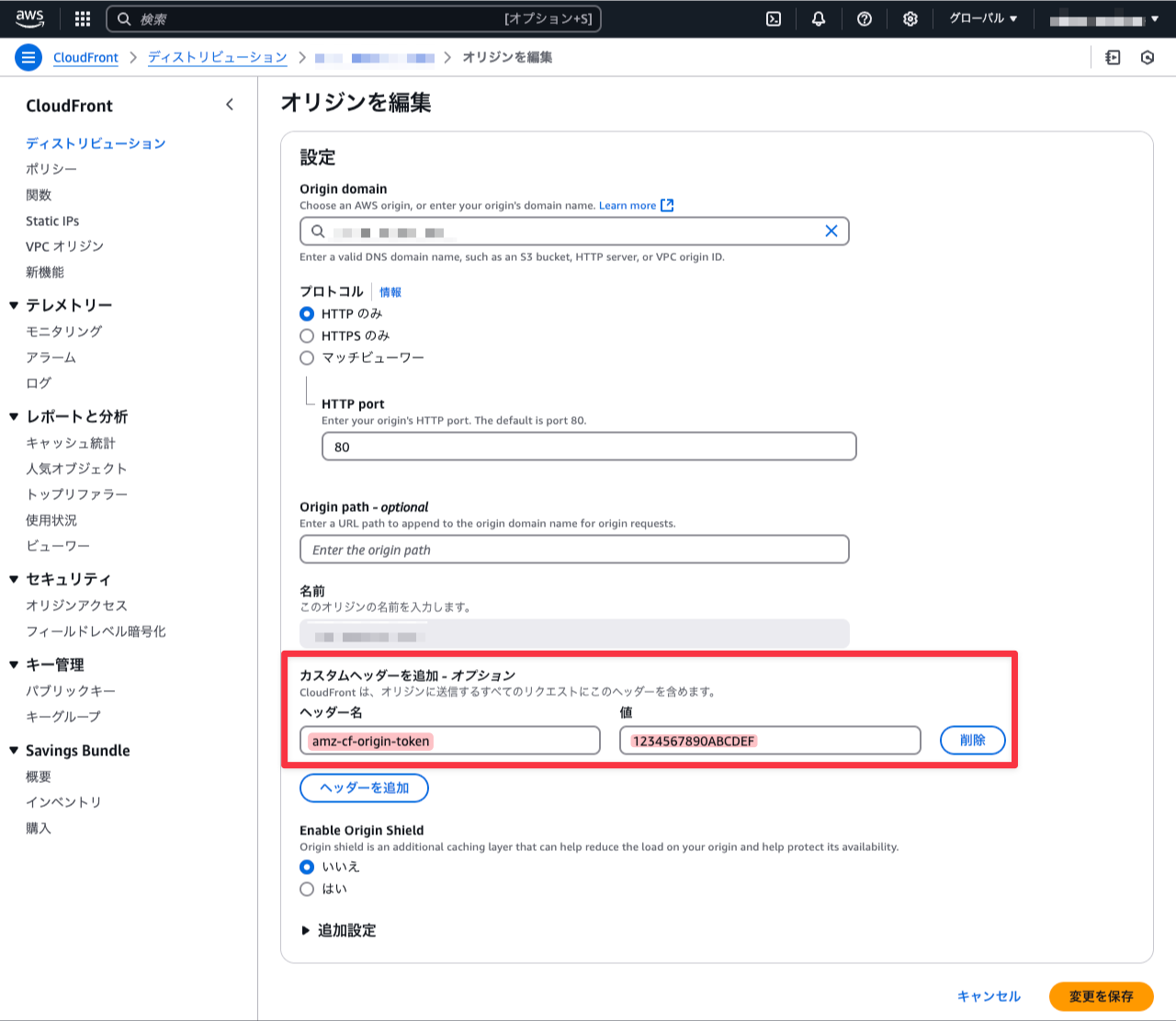Collapse the レポートと分析 section

point(14,416)
